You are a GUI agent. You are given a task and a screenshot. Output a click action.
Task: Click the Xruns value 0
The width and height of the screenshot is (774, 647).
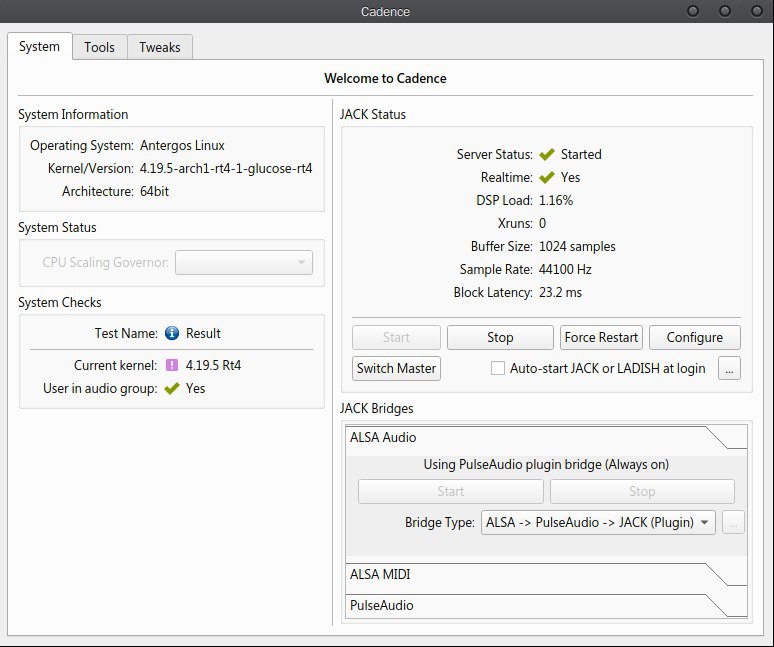click(x=542, y=224)
